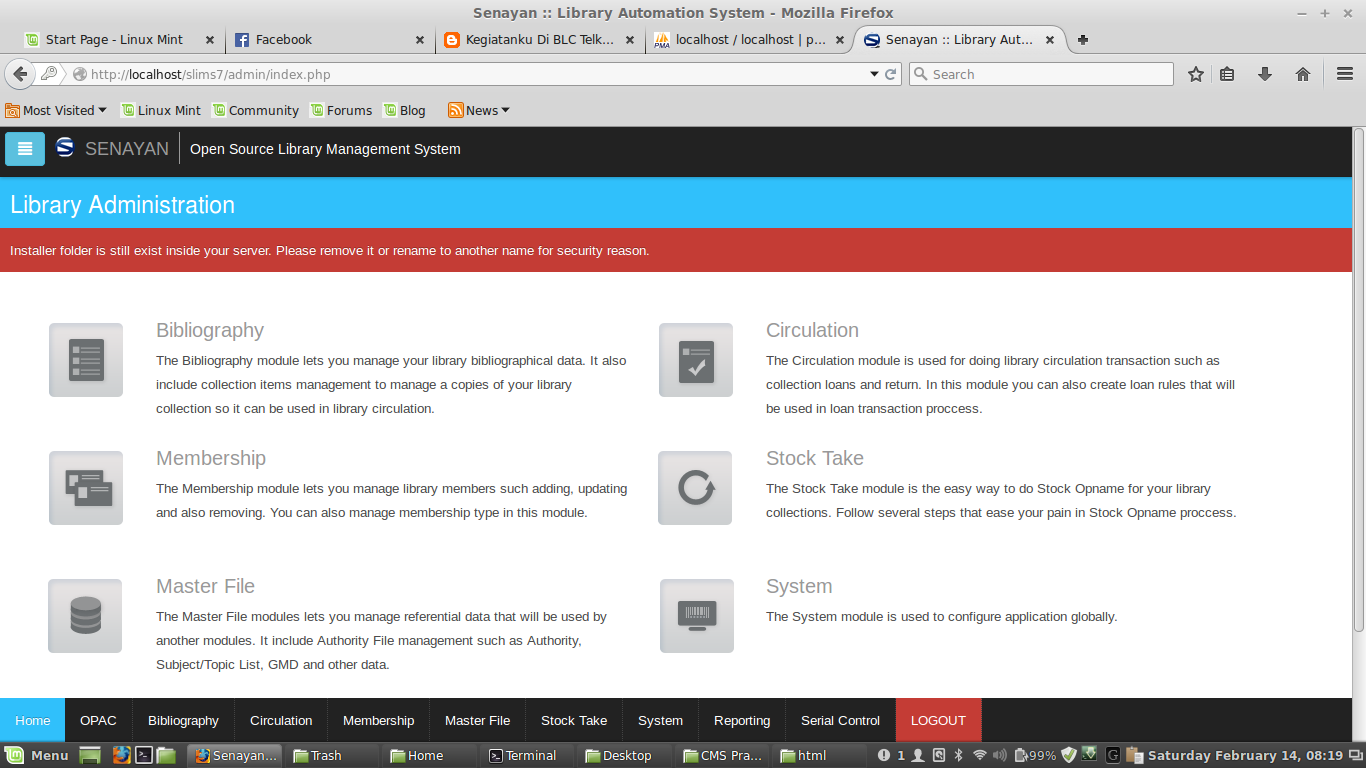Click the Circulation checkmark module icon

(x=695, y=359)
